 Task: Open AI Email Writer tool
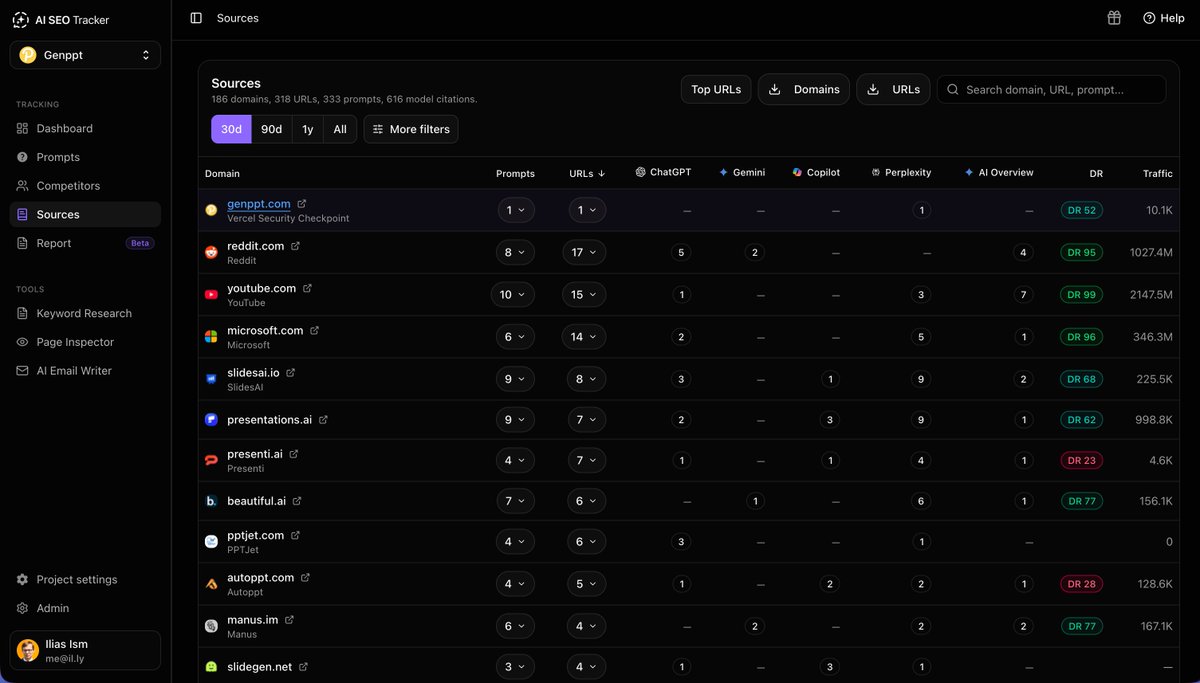85,371
